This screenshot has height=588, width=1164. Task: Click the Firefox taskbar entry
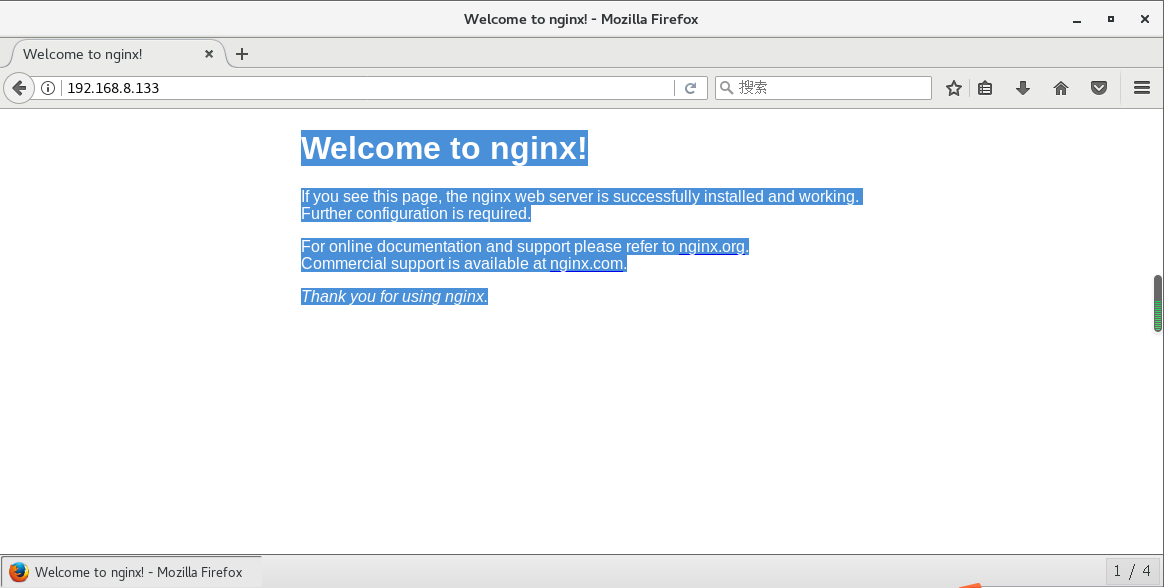click(131, 572)
